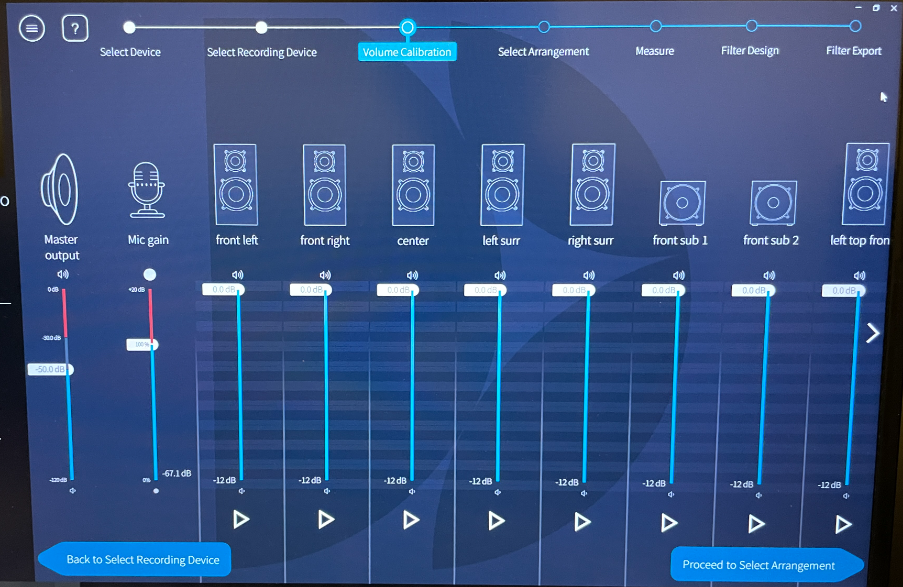Select the left top front speaker icon

click(x=866, y=184)
